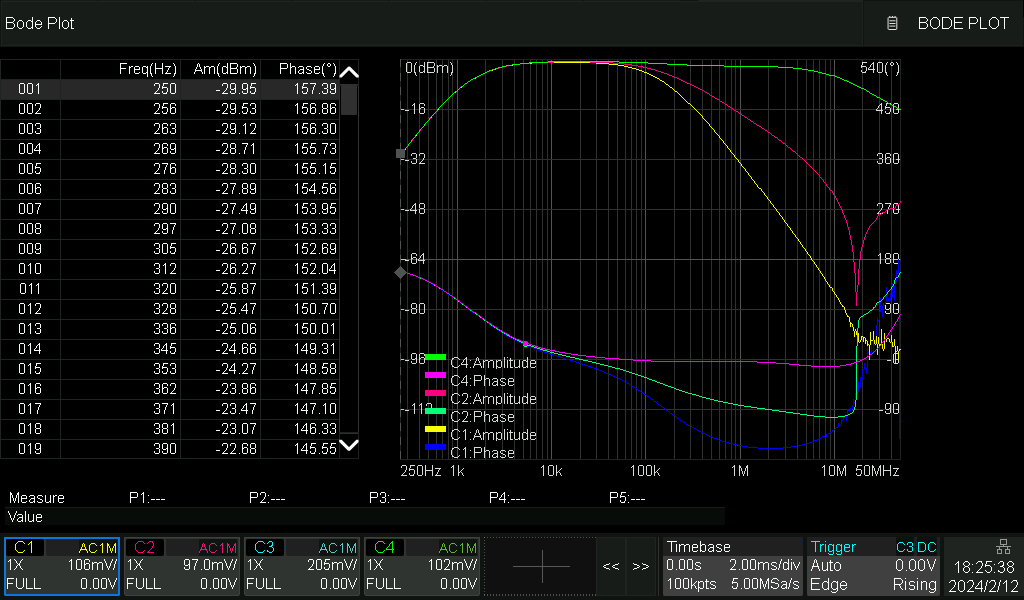Open the Trigger settings box
This screenshot has height=600, width=1024.
point(874,566)
